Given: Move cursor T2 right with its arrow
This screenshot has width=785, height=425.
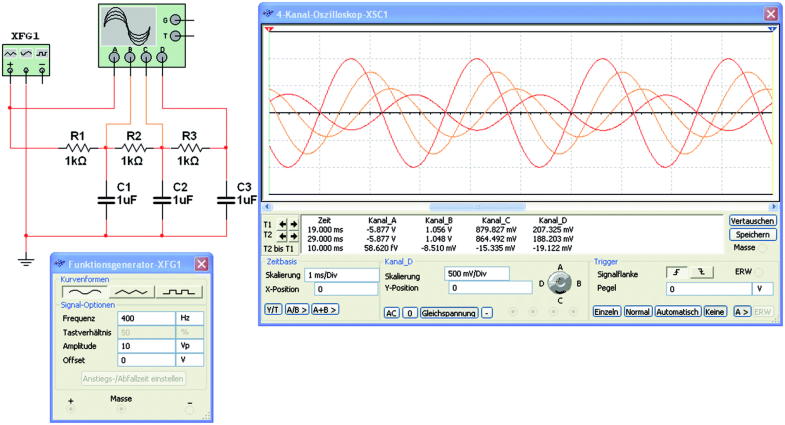Looking at the screenshot, I should coord(293,236).
